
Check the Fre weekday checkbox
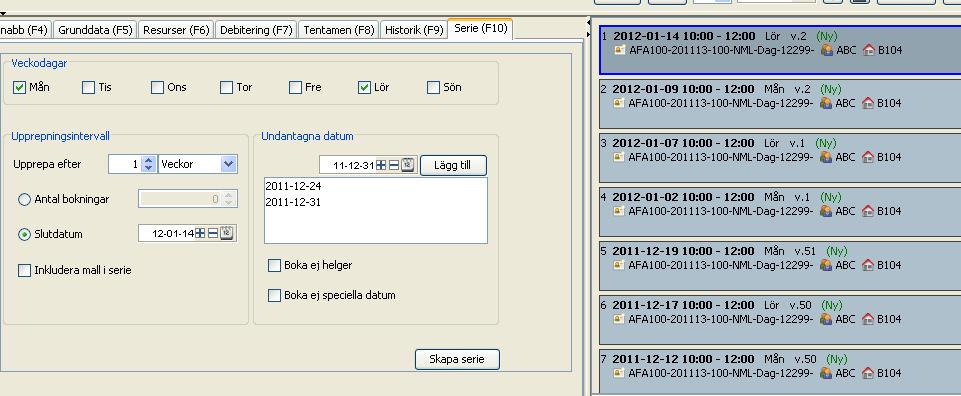click(295, 87)
